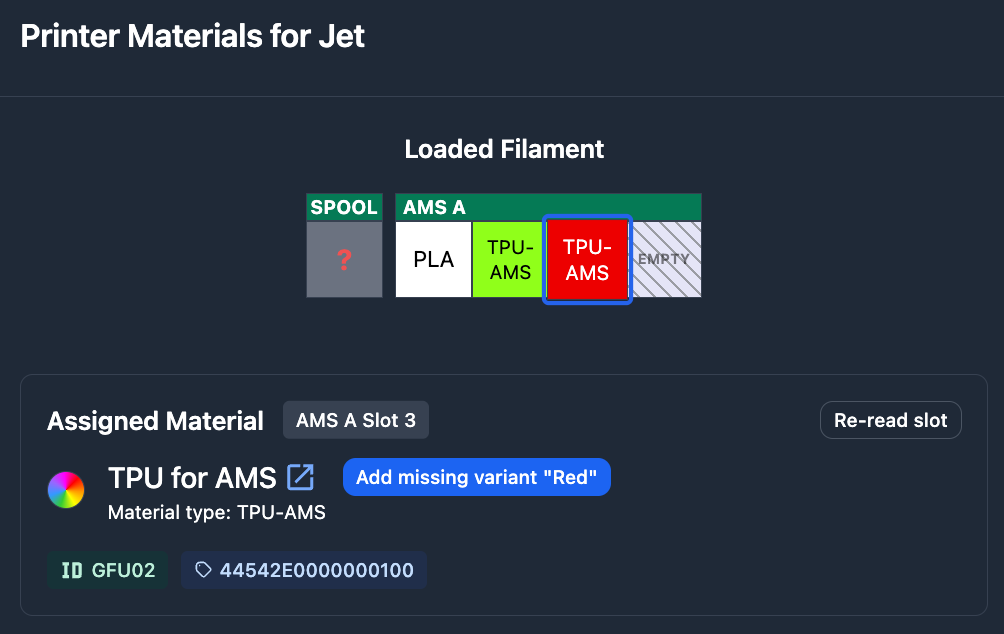This screenshot has width=1004, height=634.
Task: Click the Loaded Filament heading
Action: (504, 150)
